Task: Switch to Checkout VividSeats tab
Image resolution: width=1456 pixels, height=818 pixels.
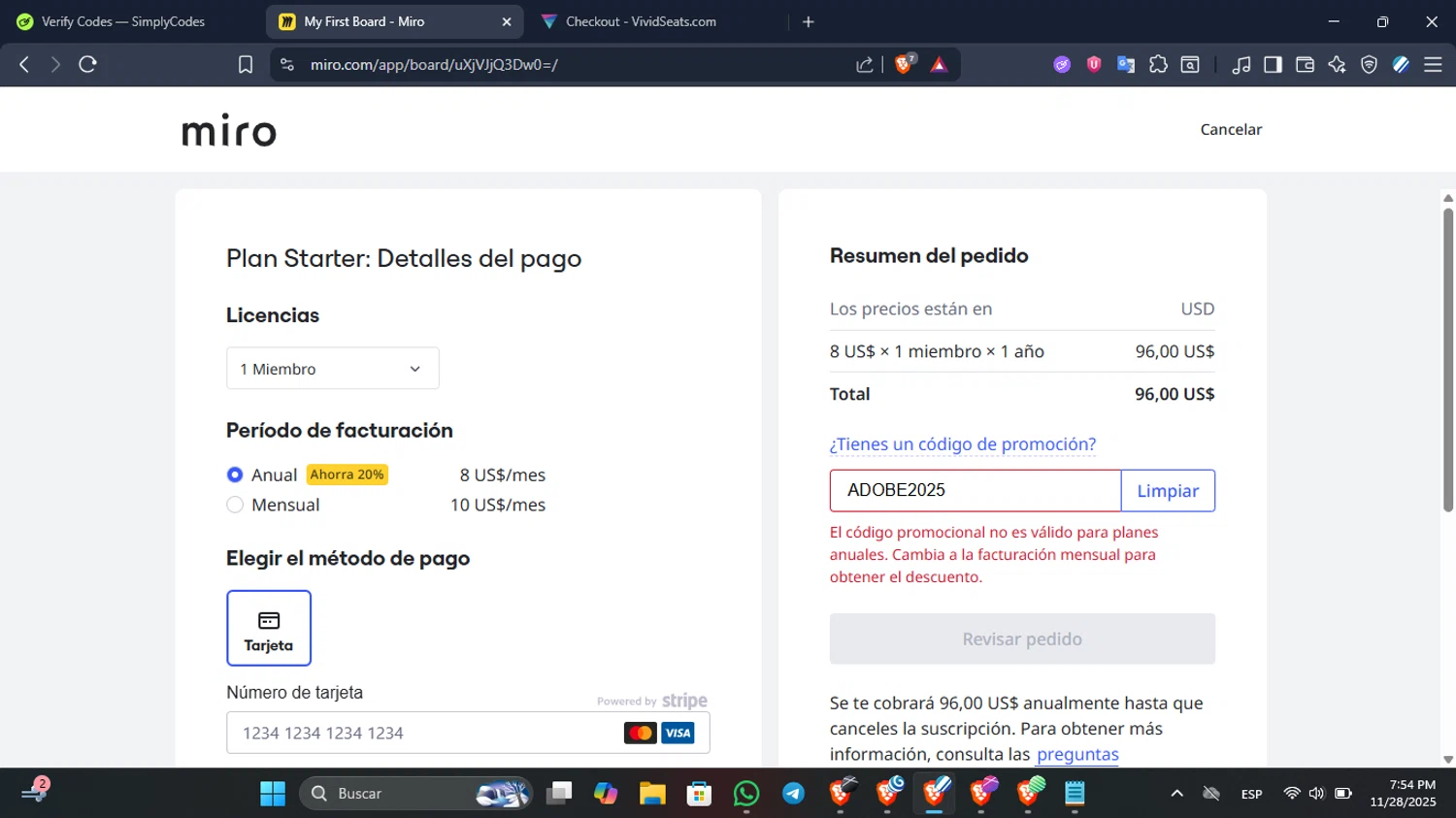Action: pos(641,21)
